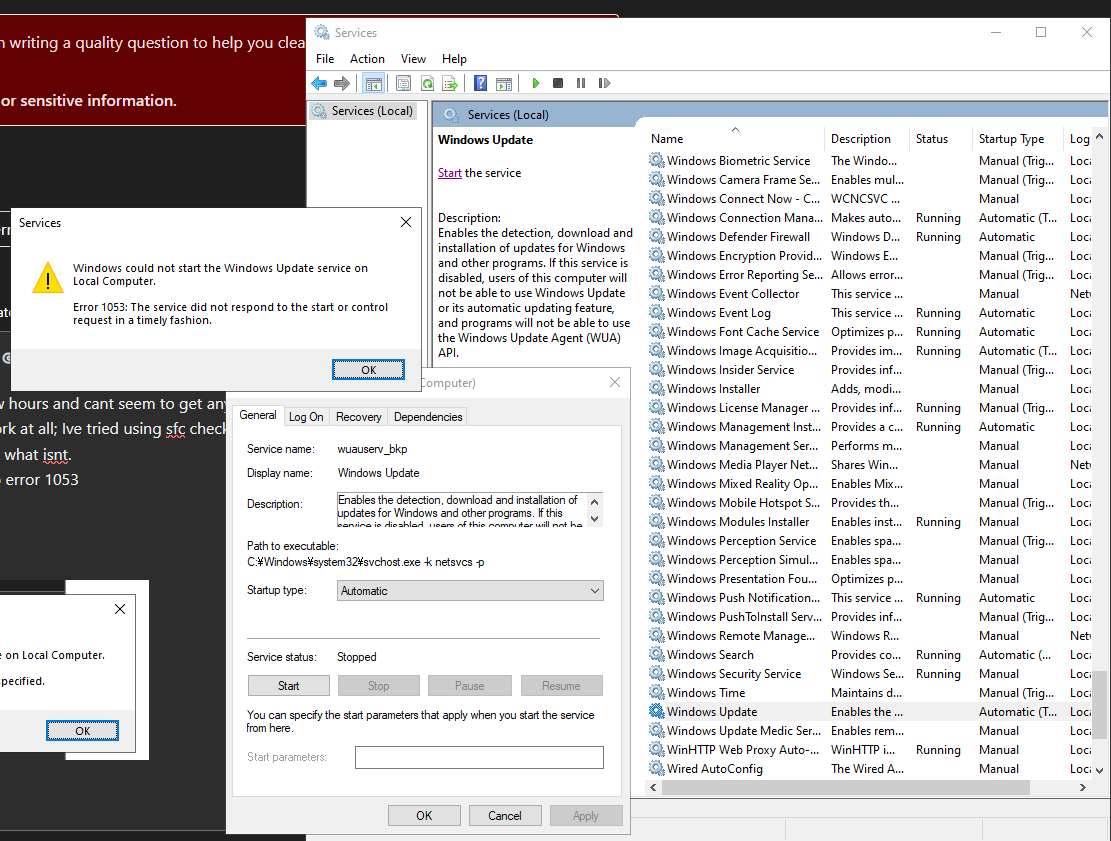Image resolution: width=1111 pixels, height=841 pixels.
Task: Click OK in the Error 1053 dialog
Action: (368, 370)
